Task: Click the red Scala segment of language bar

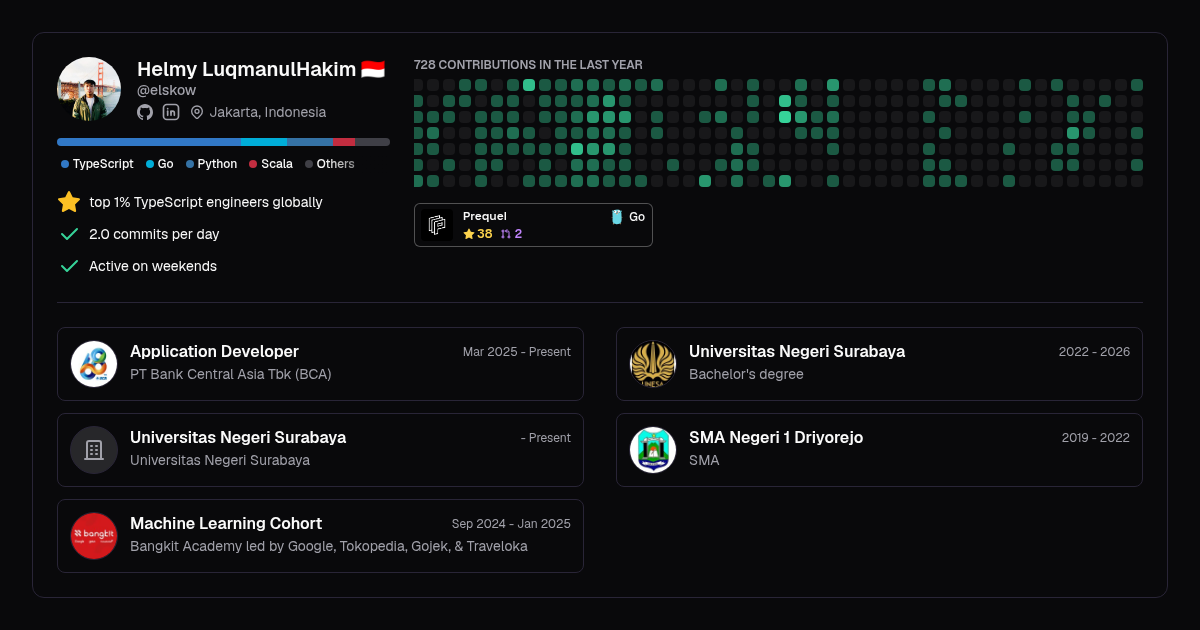Action: pyautogui.click(x=344, y=142)
